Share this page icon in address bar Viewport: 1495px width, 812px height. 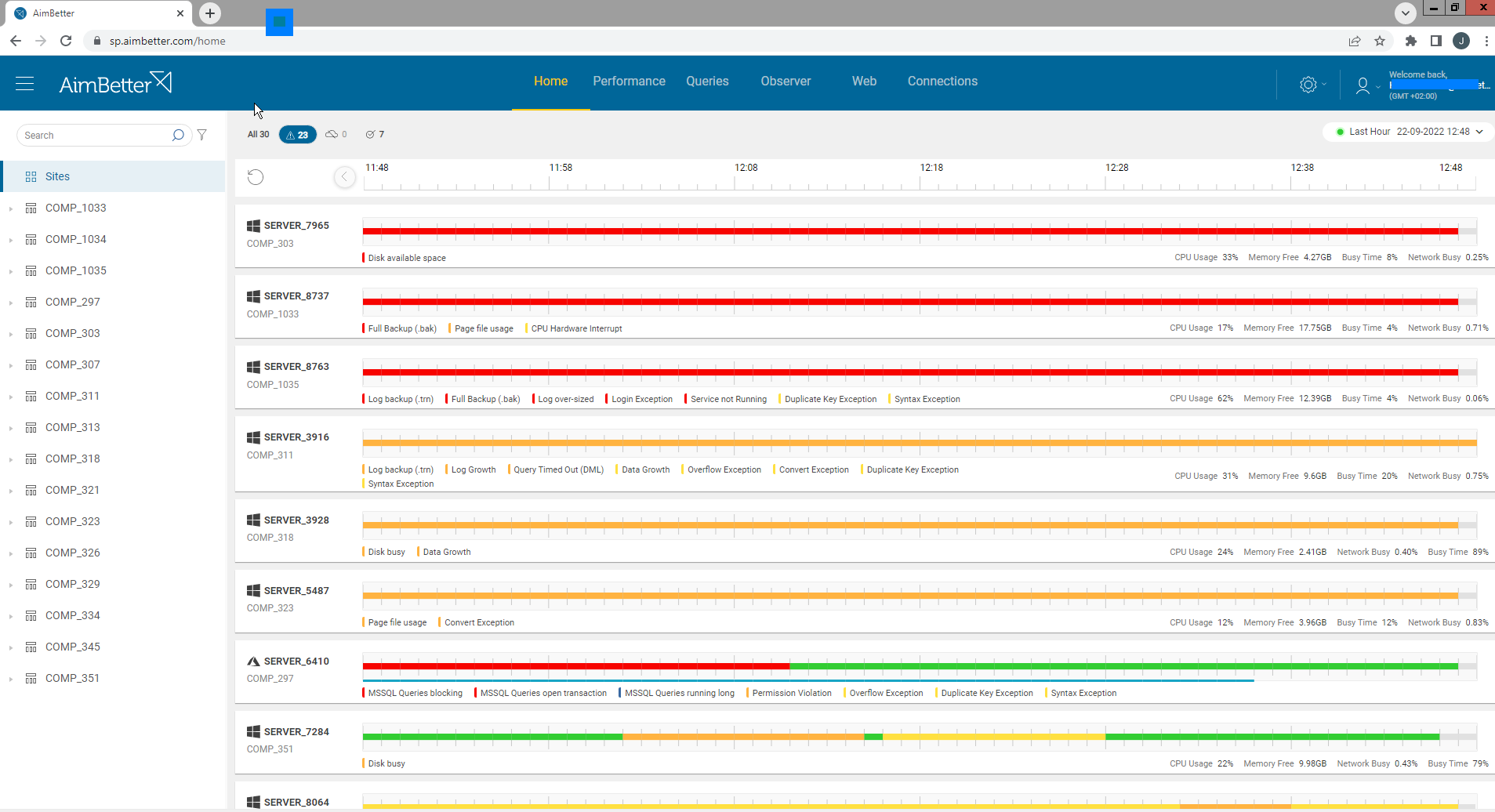pyautogui.click(x=1355, y=41)
